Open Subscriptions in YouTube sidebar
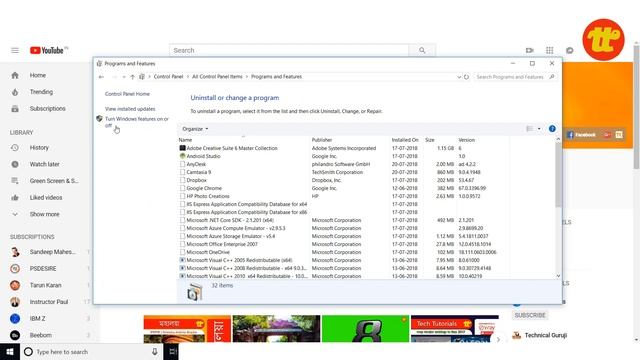Image resolution: width=640 pixels, height=360 pixels. [x=47, y=109]
